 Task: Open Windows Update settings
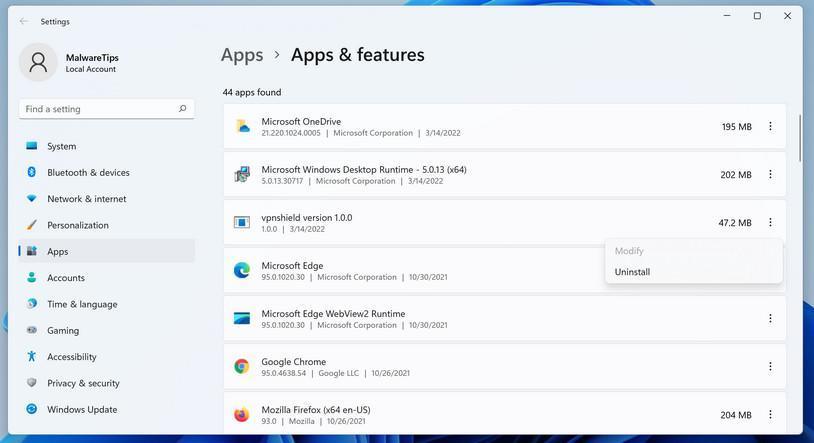[106, 409]
